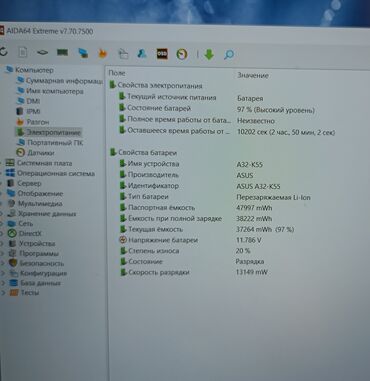Image resolution: width=370 pixels, height=381 pixels.
Task: Select the DirectX category
Action: click(x=24, y=233)
